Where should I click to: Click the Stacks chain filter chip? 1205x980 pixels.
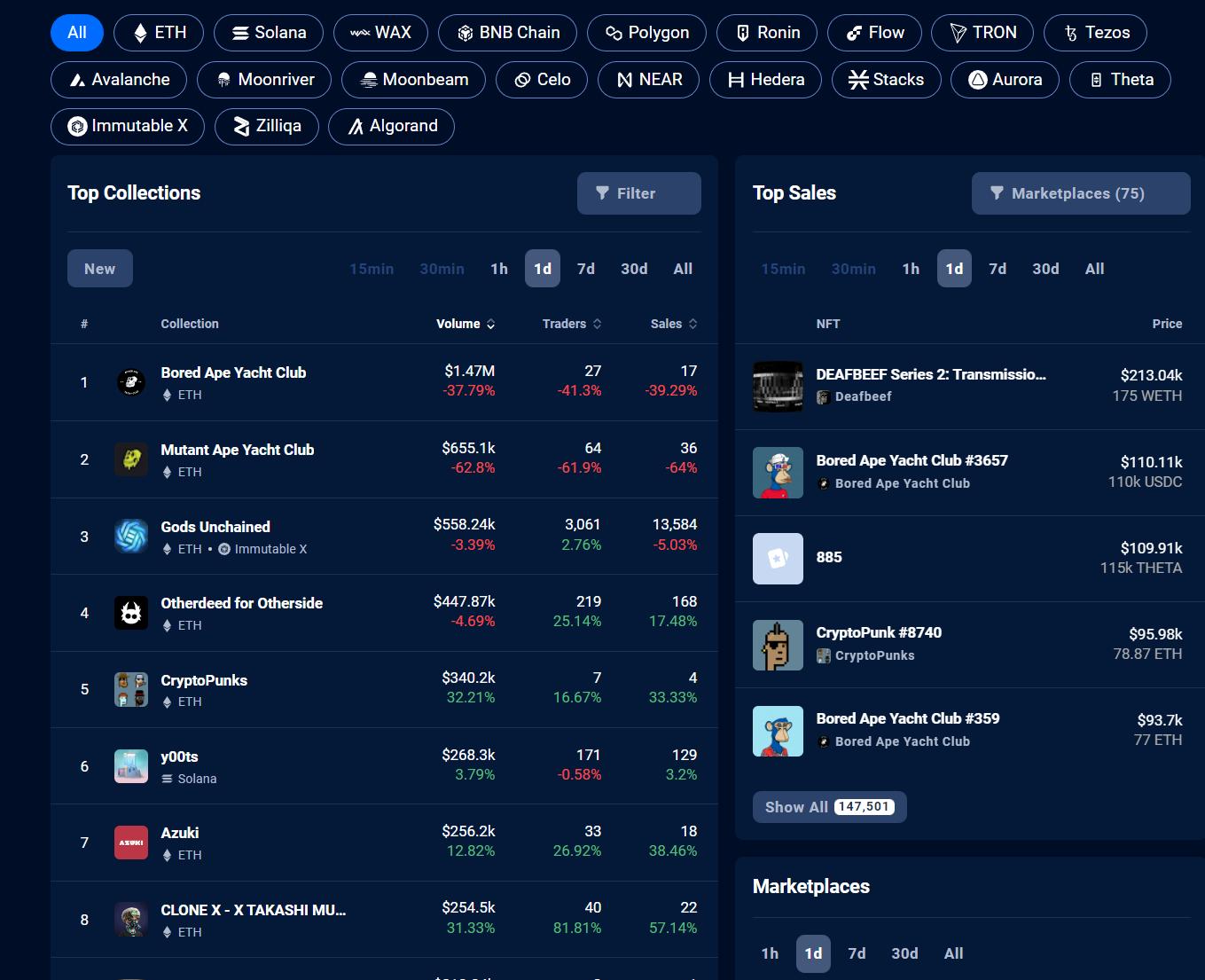pyautogui.click(x=886, y=80)
